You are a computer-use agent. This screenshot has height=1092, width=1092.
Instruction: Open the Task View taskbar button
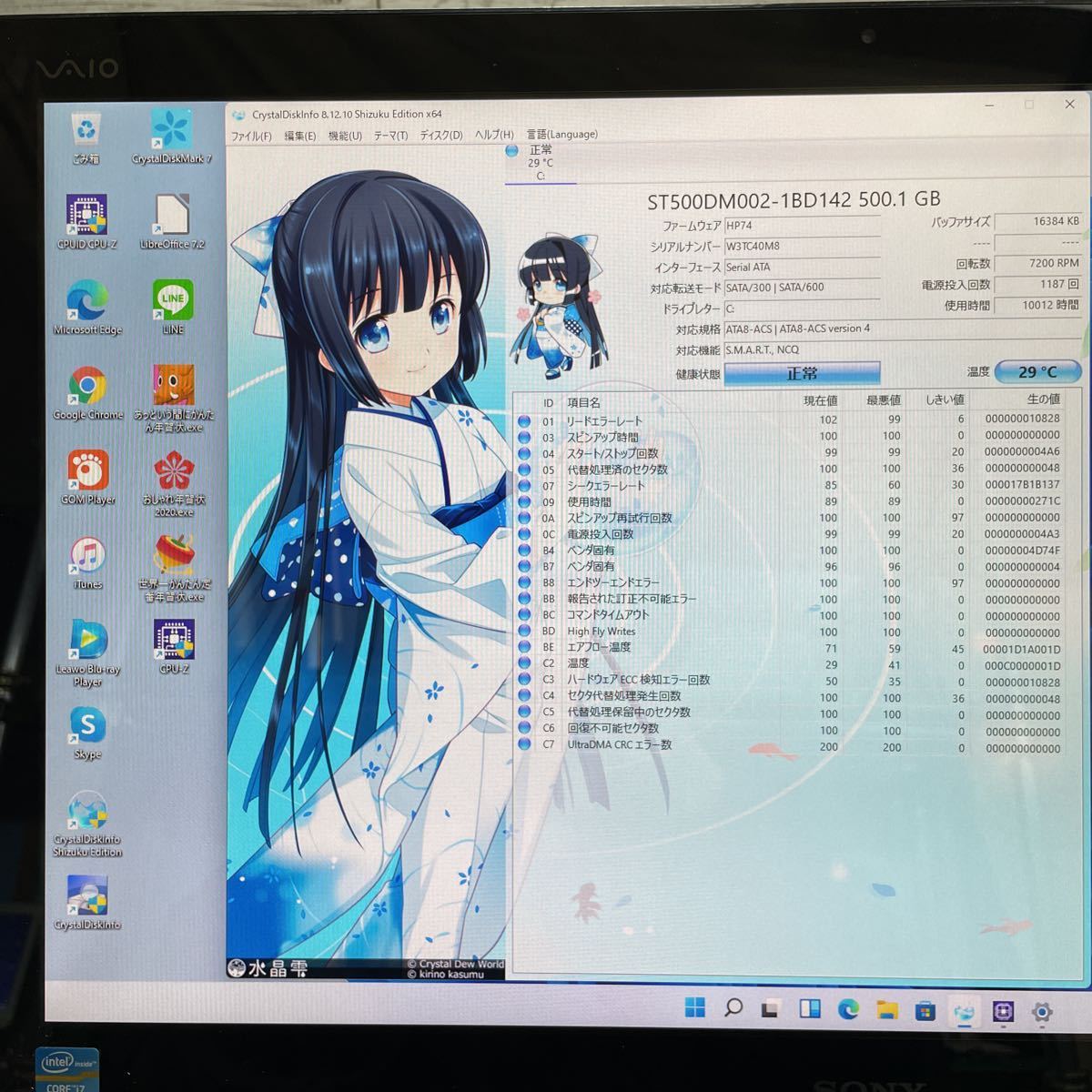pyautogui.click(x=771, y=1008)
